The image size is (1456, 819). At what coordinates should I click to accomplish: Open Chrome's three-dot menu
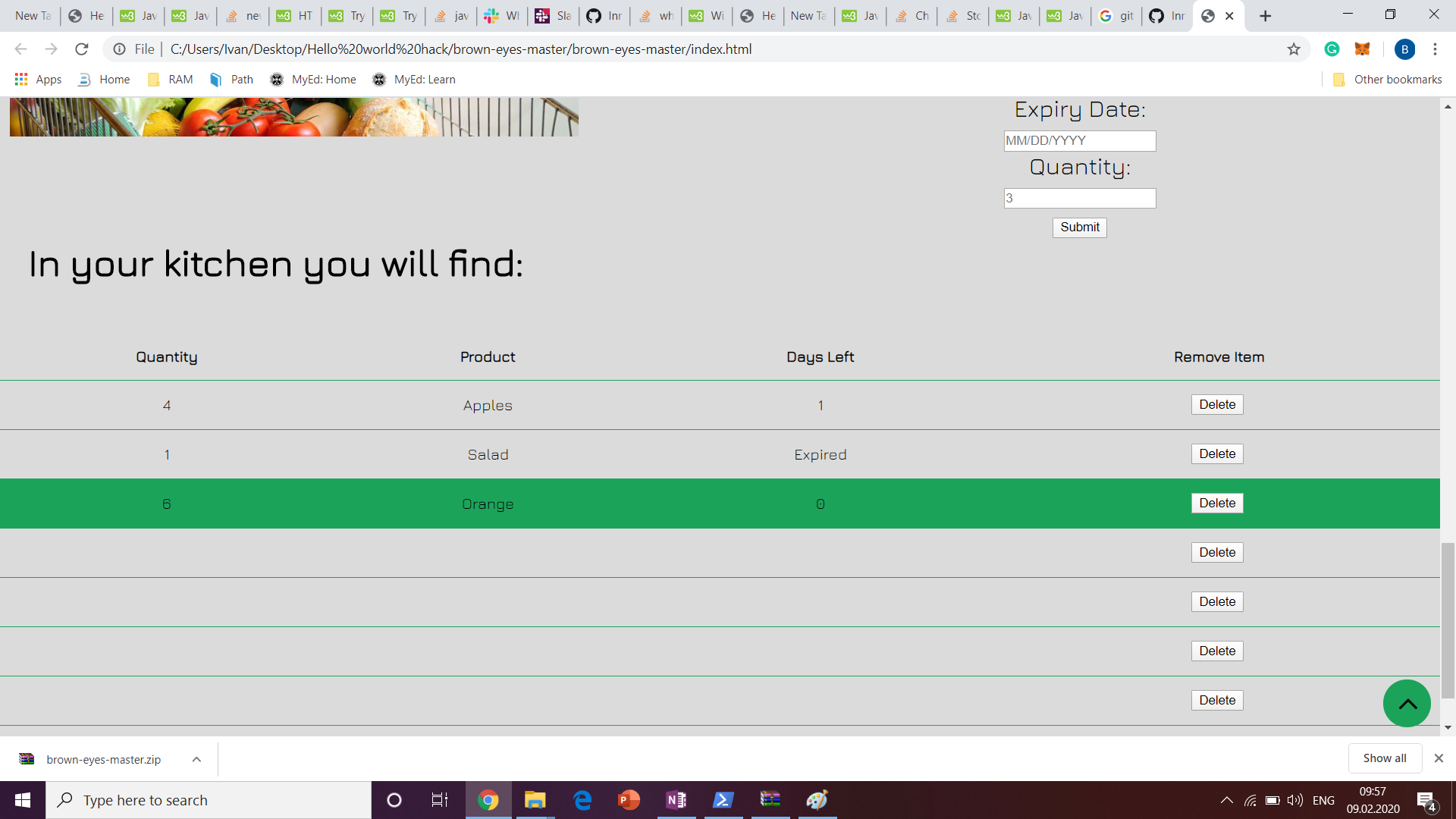point(1435,49)
